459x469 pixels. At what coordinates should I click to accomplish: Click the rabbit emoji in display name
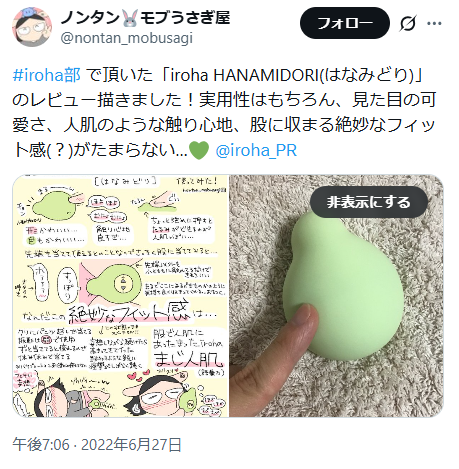click(130, 18)
